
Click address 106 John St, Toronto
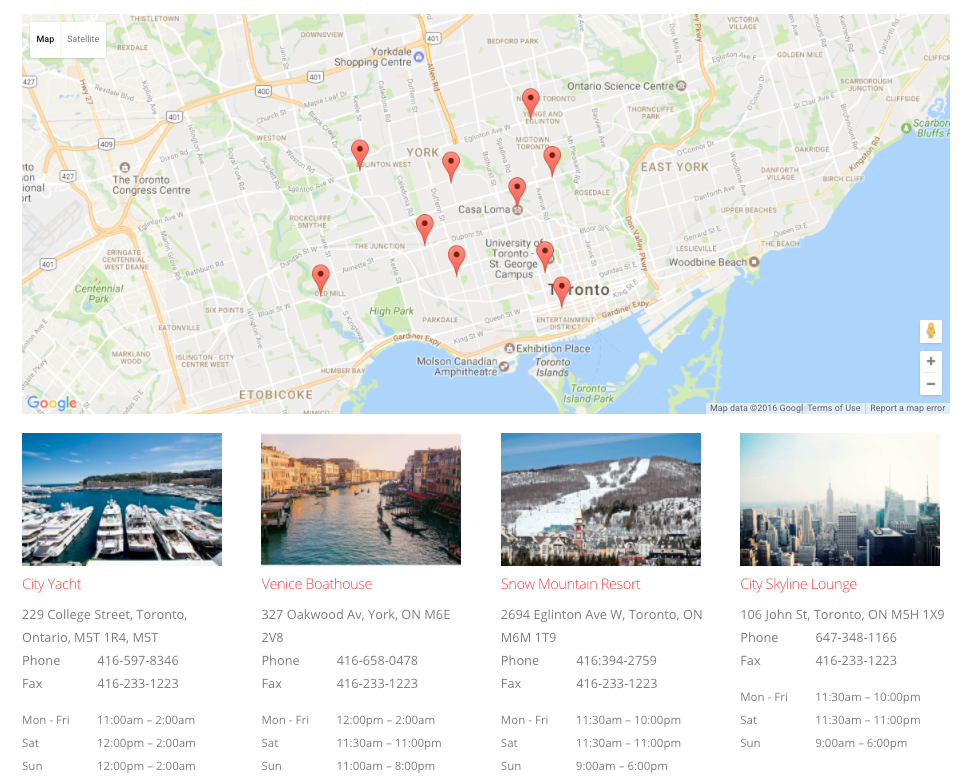click(842, 615)
